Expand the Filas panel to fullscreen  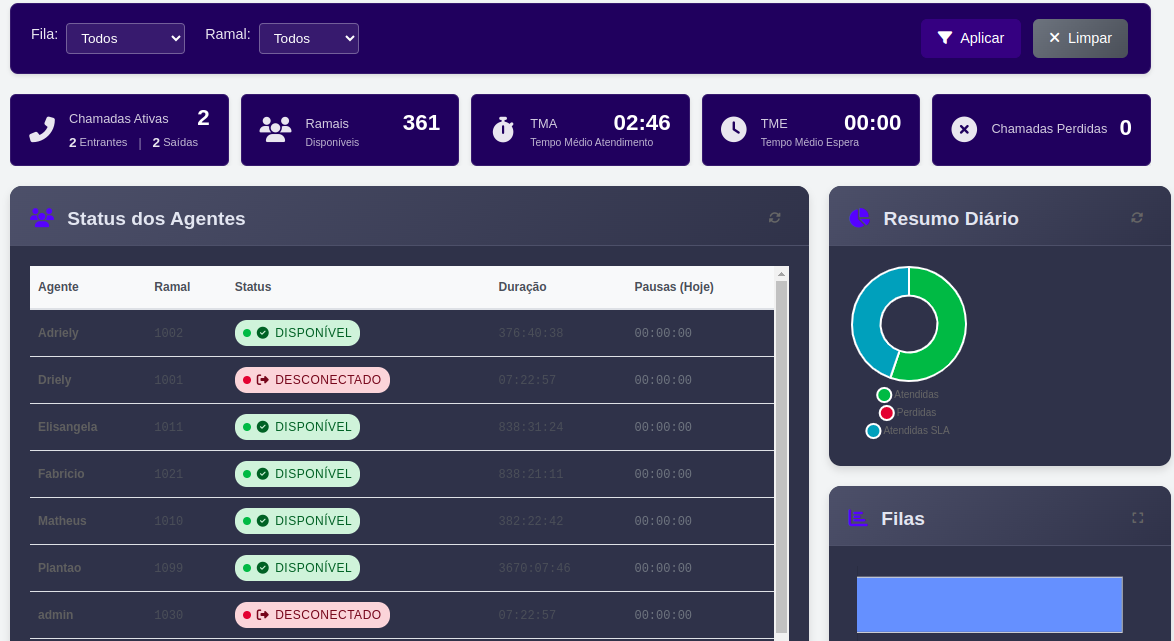[1137, 518]
